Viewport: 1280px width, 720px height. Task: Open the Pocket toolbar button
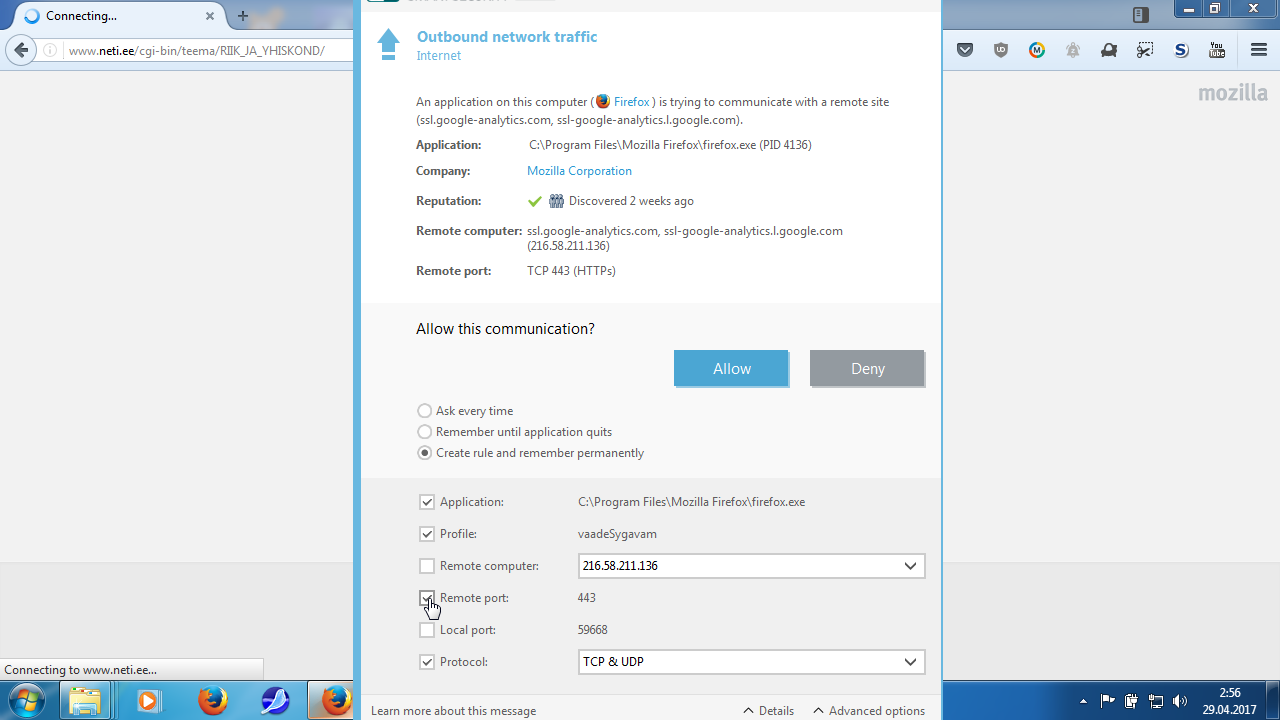point(965,50)
